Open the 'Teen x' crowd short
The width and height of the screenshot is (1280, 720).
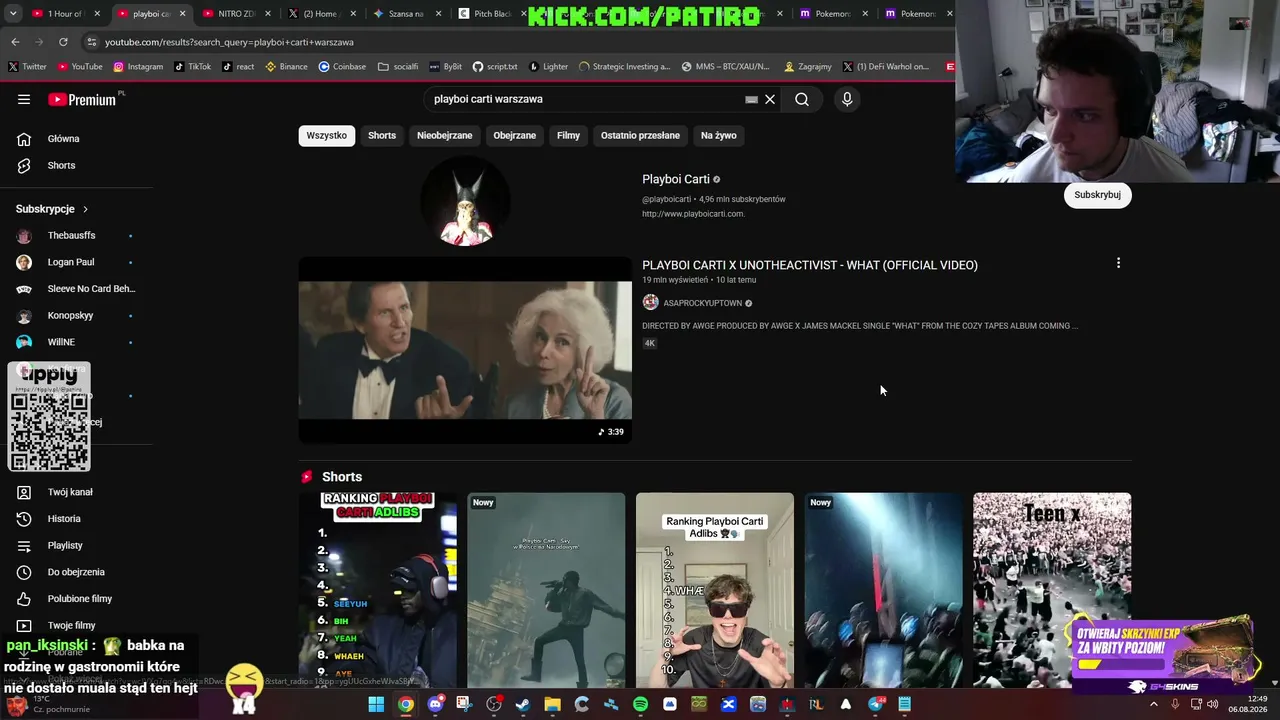point(1052,590)
